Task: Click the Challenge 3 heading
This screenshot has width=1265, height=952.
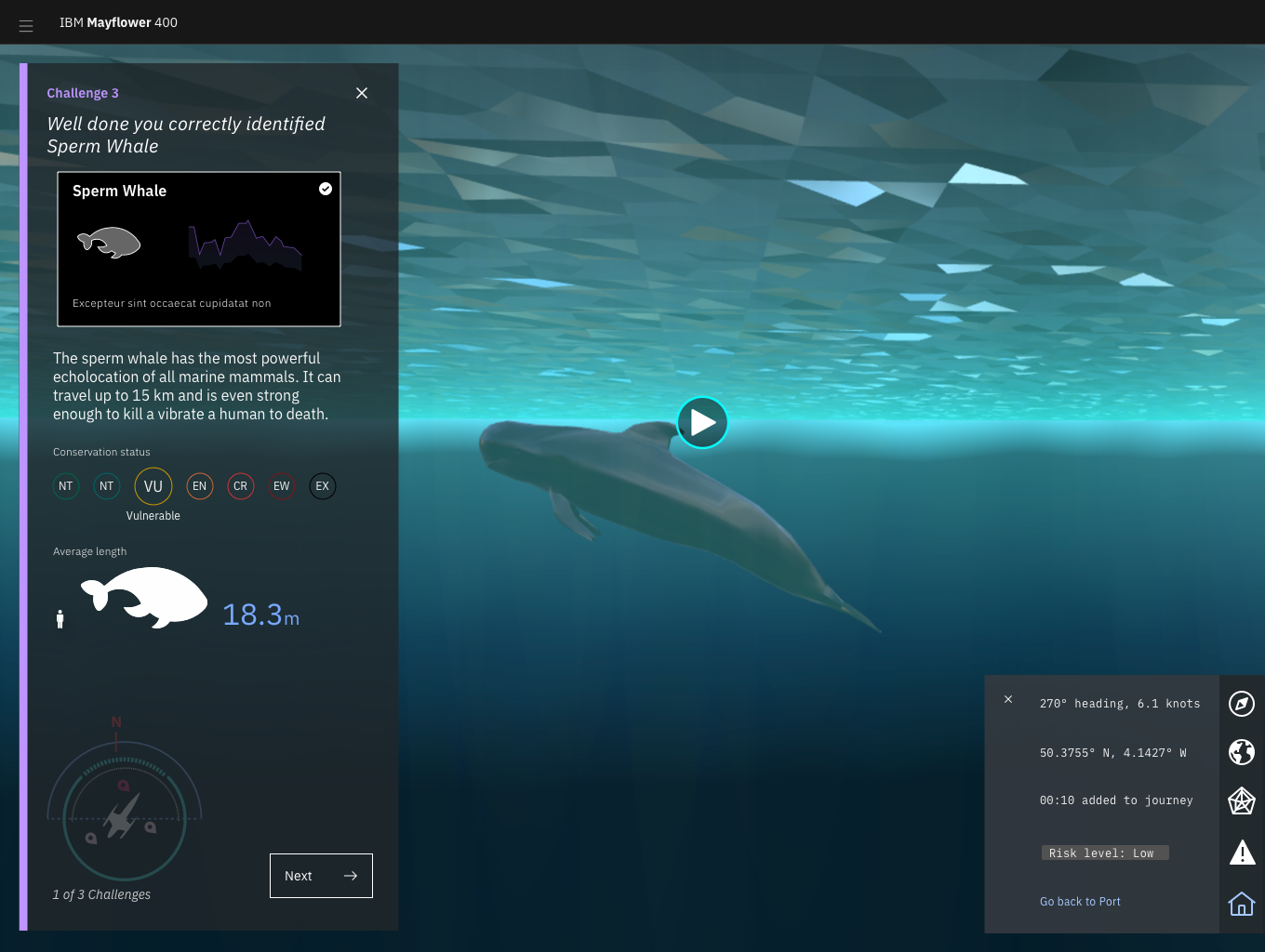Action: [83, 93]
